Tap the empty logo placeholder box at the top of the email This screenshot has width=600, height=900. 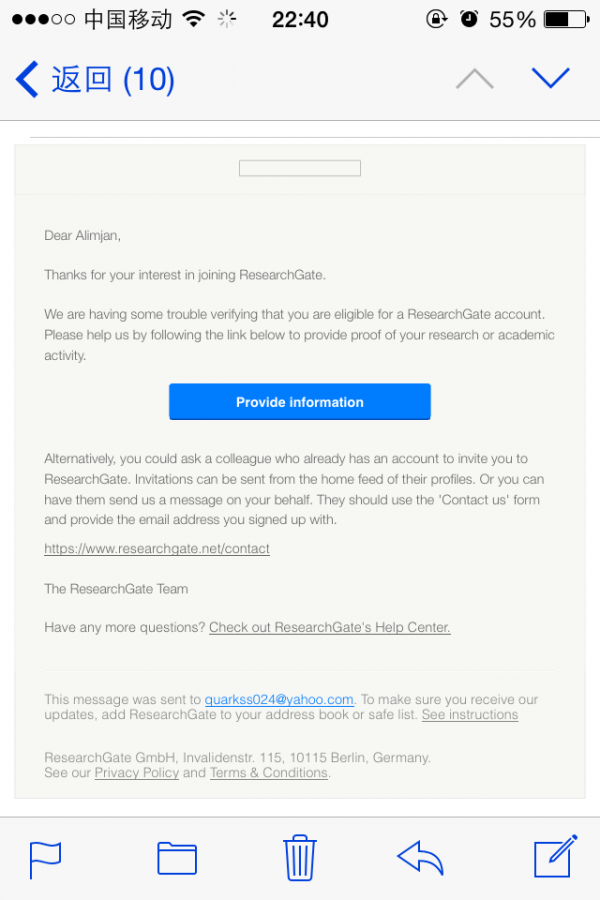pyautogui.click(x=300, y=168)
